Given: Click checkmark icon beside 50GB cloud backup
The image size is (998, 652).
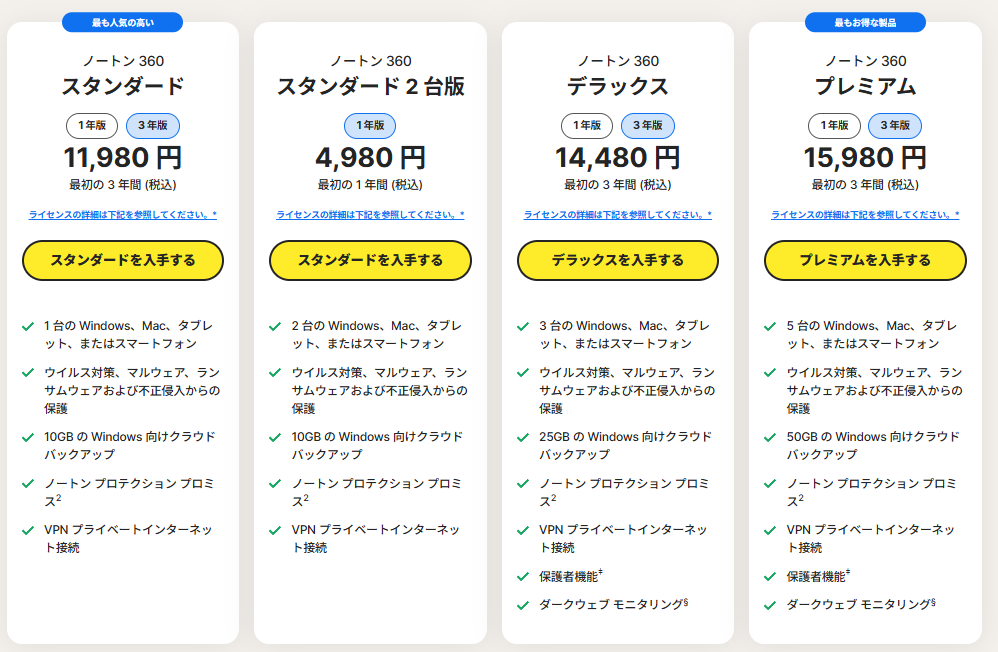Looking at the screenshot, I should 770,437.
